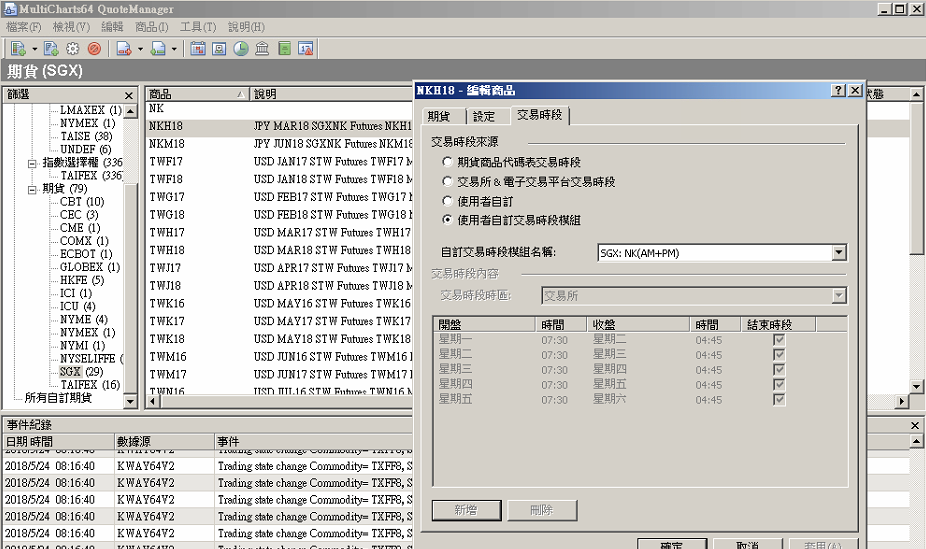This screenshot has height=549, width=926.
Task: Select CBT (10) in filter tree
Action: point(81,201)
